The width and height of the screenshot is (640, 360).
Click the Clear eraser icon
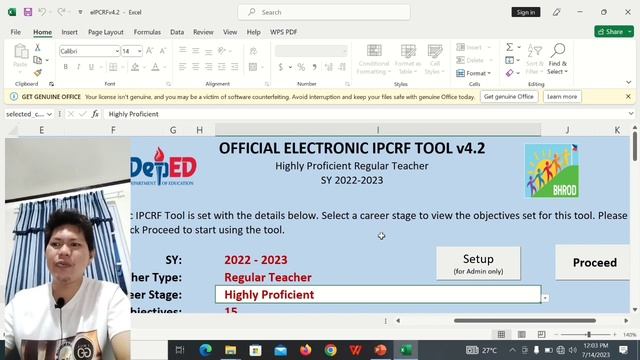509,73
